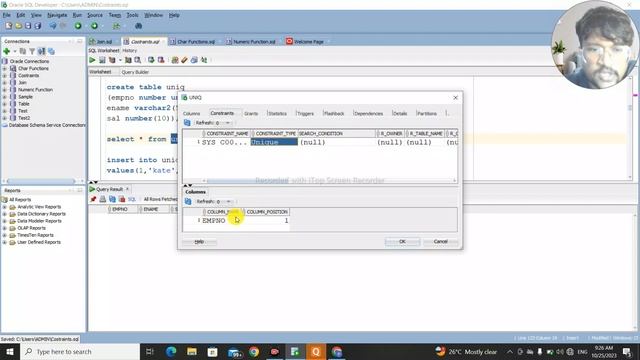640x360 pixels.
Task: Click the SQL History icon in worksheet toolbar
Action: [x=194, y=60]
